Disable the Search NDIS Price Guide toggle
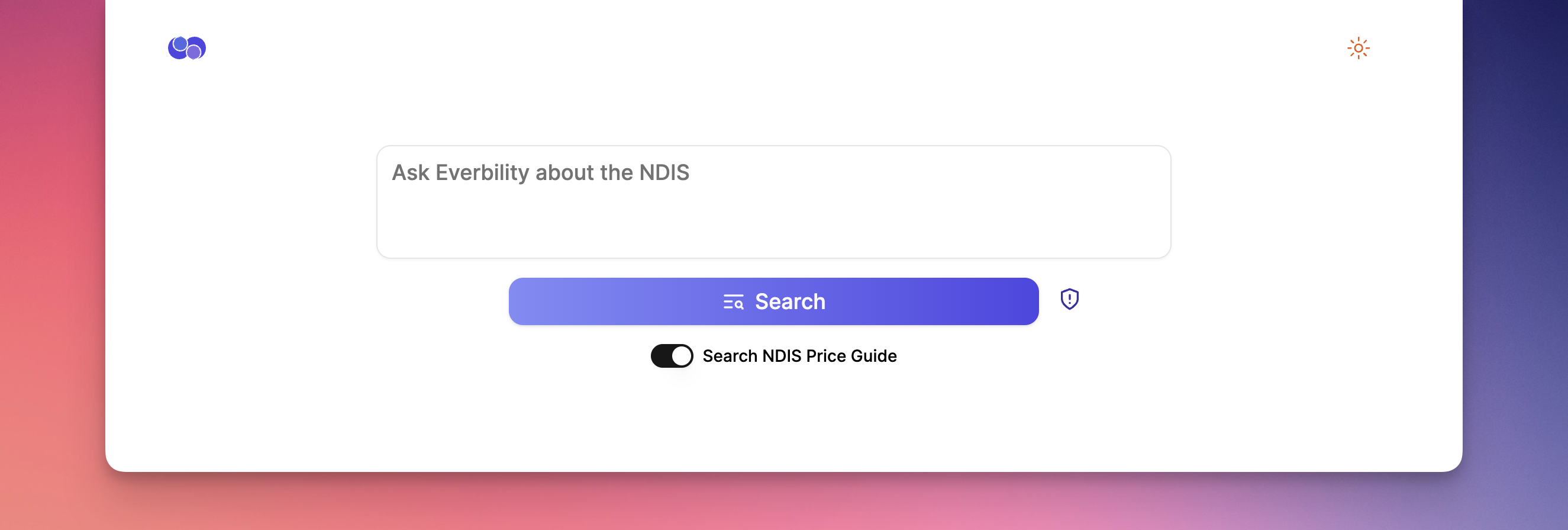 [x=672, y=356]
